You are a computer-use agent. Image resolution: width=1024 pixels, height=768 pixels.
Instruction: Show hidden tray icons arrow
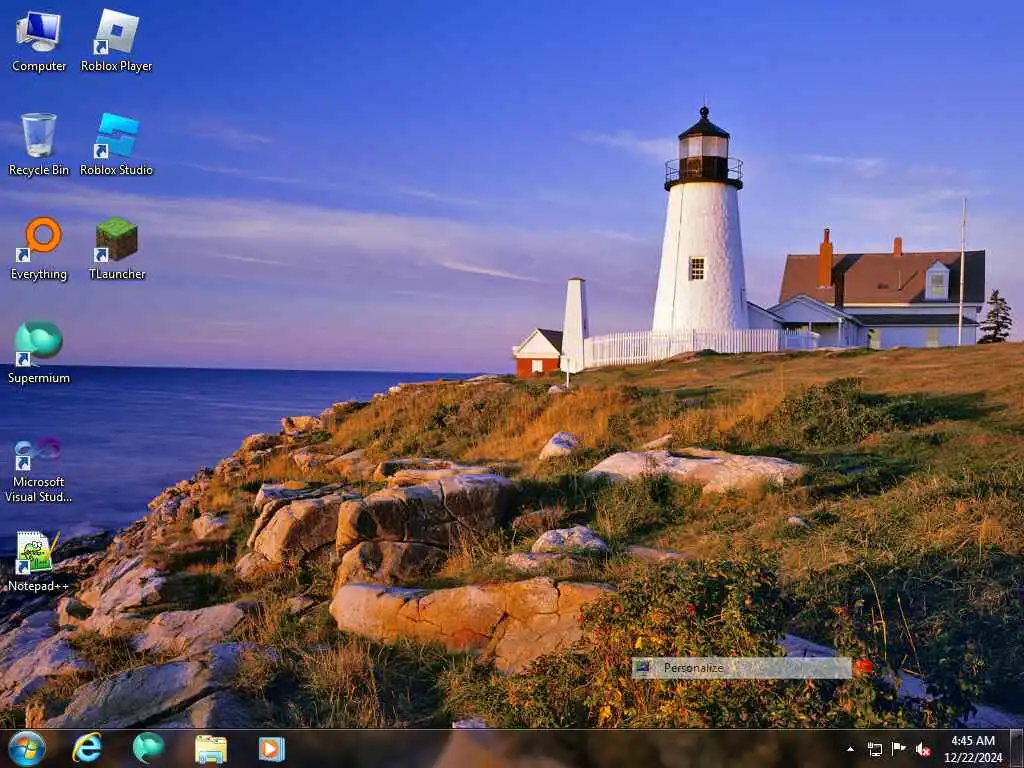point(850,749)
